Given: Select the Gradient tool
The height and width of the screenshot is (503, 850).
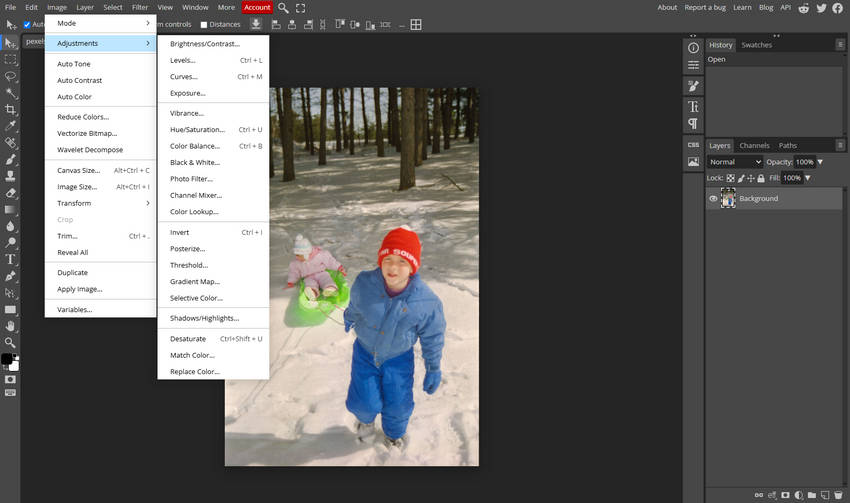Looking at the screenshot, I should [10, 210].
